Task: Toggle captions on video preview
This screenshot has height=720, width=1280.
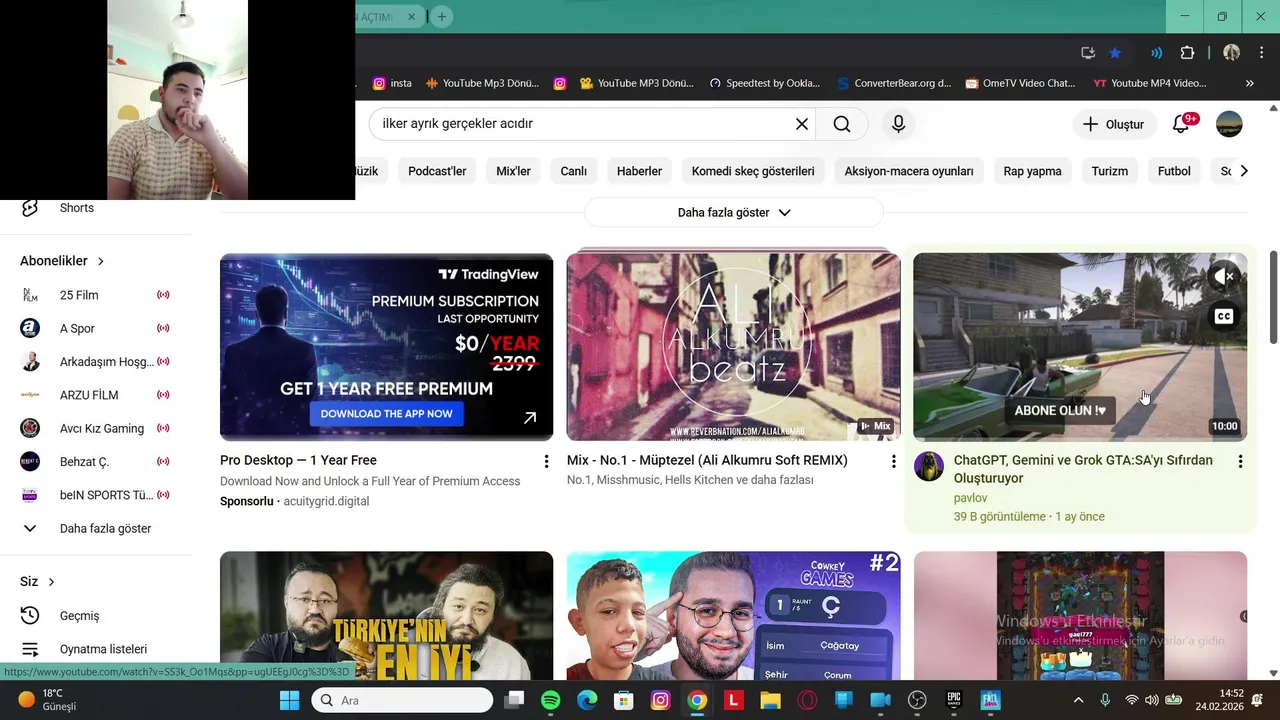Action: tap(1224, 316)
